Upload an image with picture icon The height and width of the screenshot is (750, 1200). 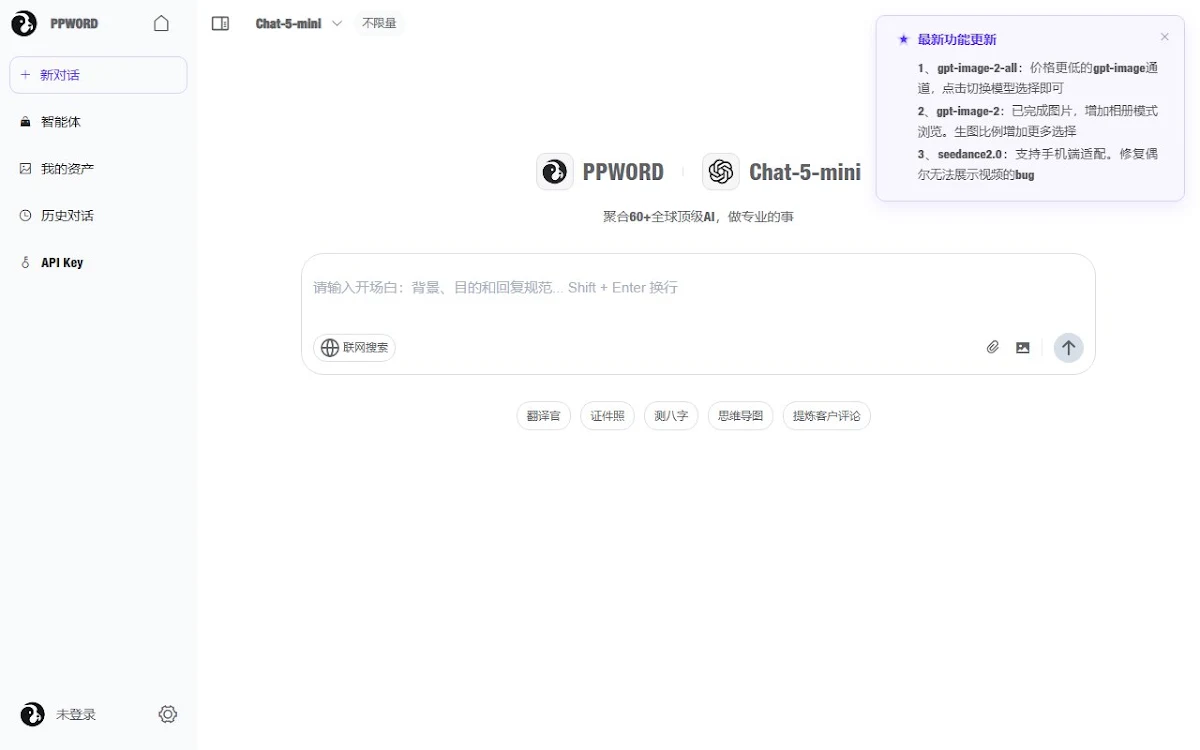(1023, 348)
